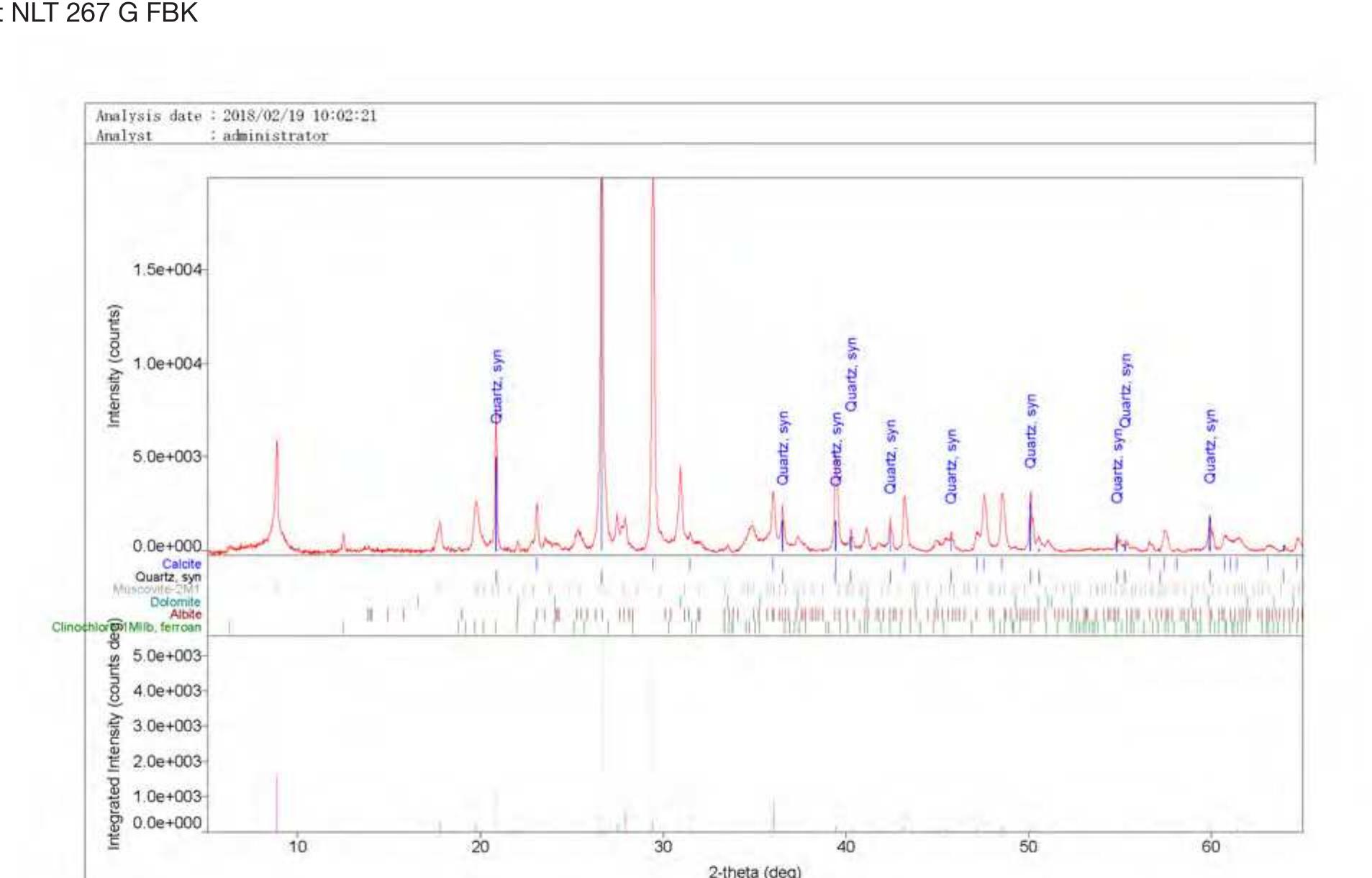
Task: Click the sample title NLT 267 G FBK
Action: click(104, 13)
